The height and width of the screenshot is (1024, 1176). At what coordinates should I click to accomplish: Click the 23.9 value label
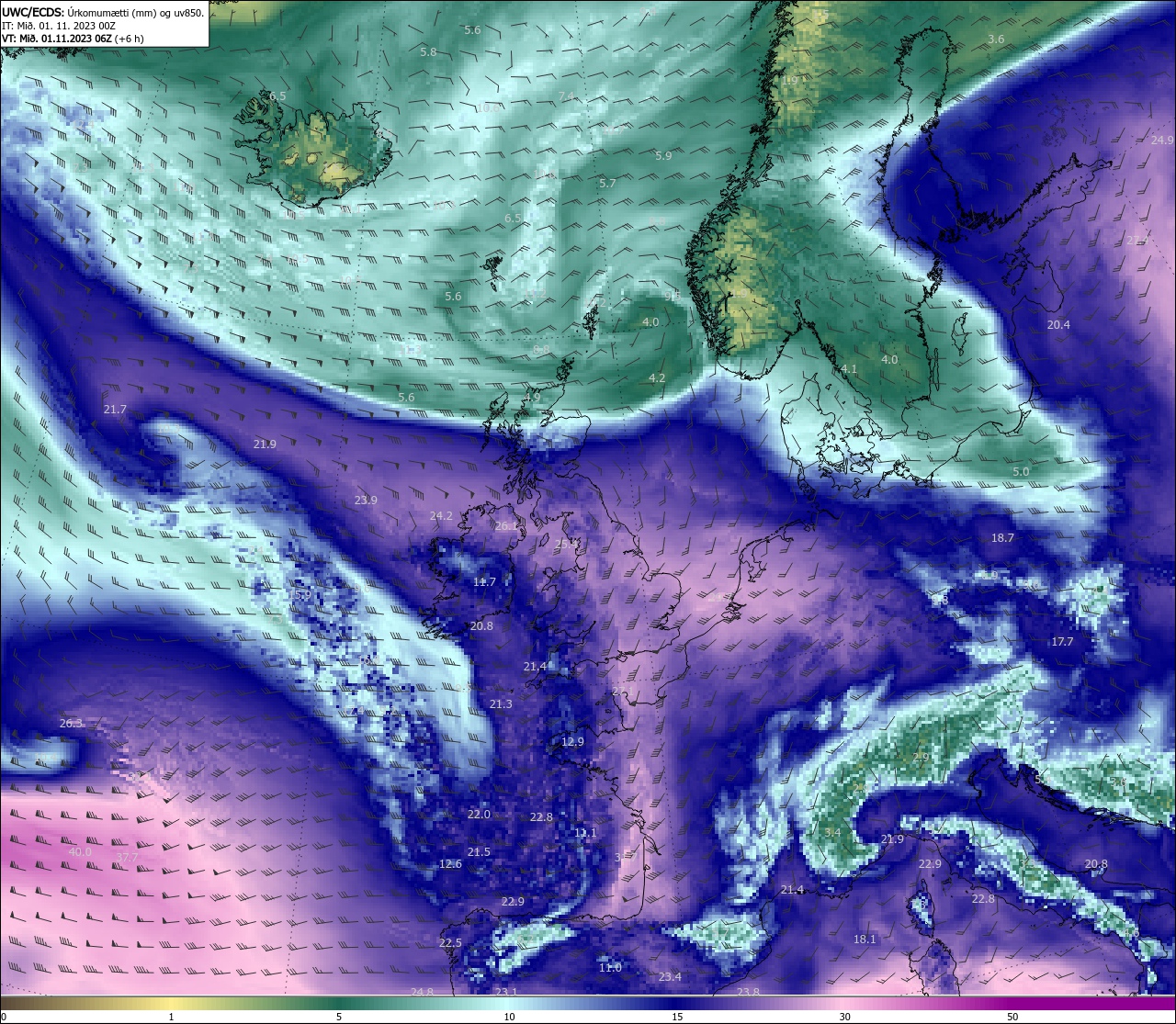(366, 501)
